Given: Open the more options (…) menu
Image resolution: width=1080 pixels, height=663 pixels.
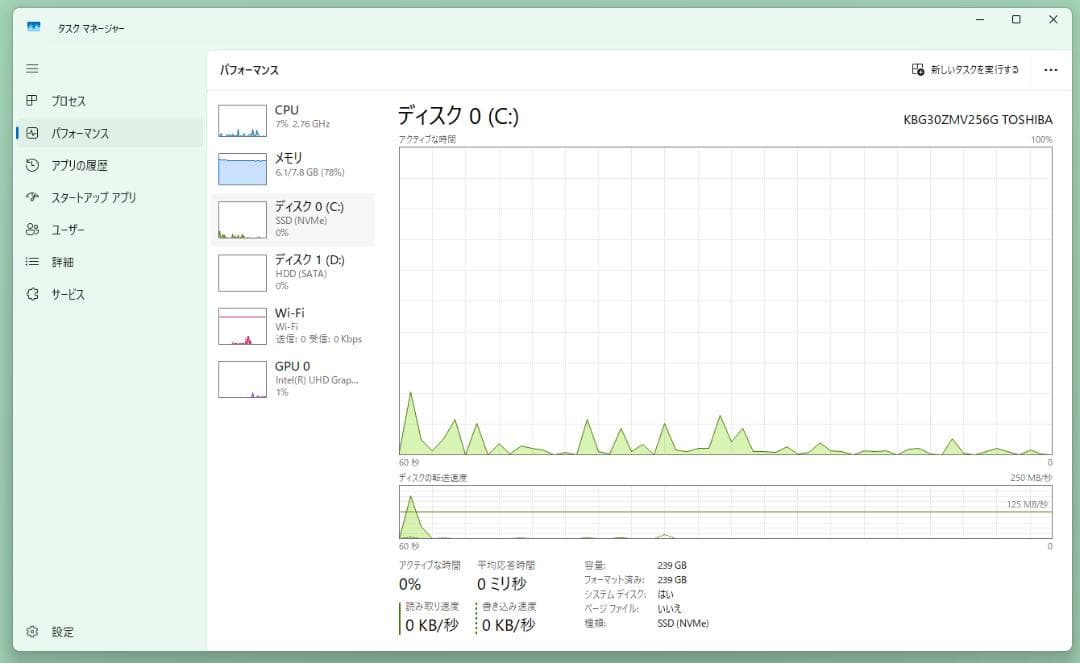Looking at the screenshot, I should coord(1050,69).
